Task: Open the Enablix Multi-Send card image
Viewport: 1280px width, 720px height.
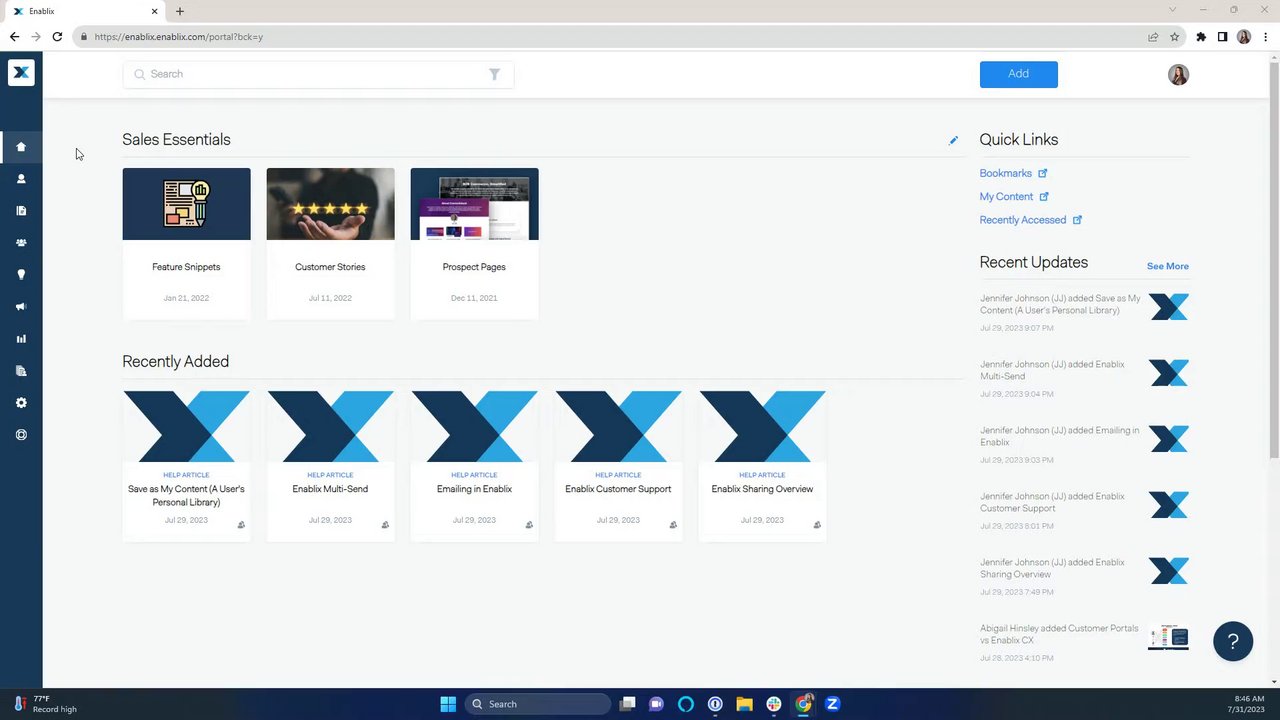Action: click(330, 427)
